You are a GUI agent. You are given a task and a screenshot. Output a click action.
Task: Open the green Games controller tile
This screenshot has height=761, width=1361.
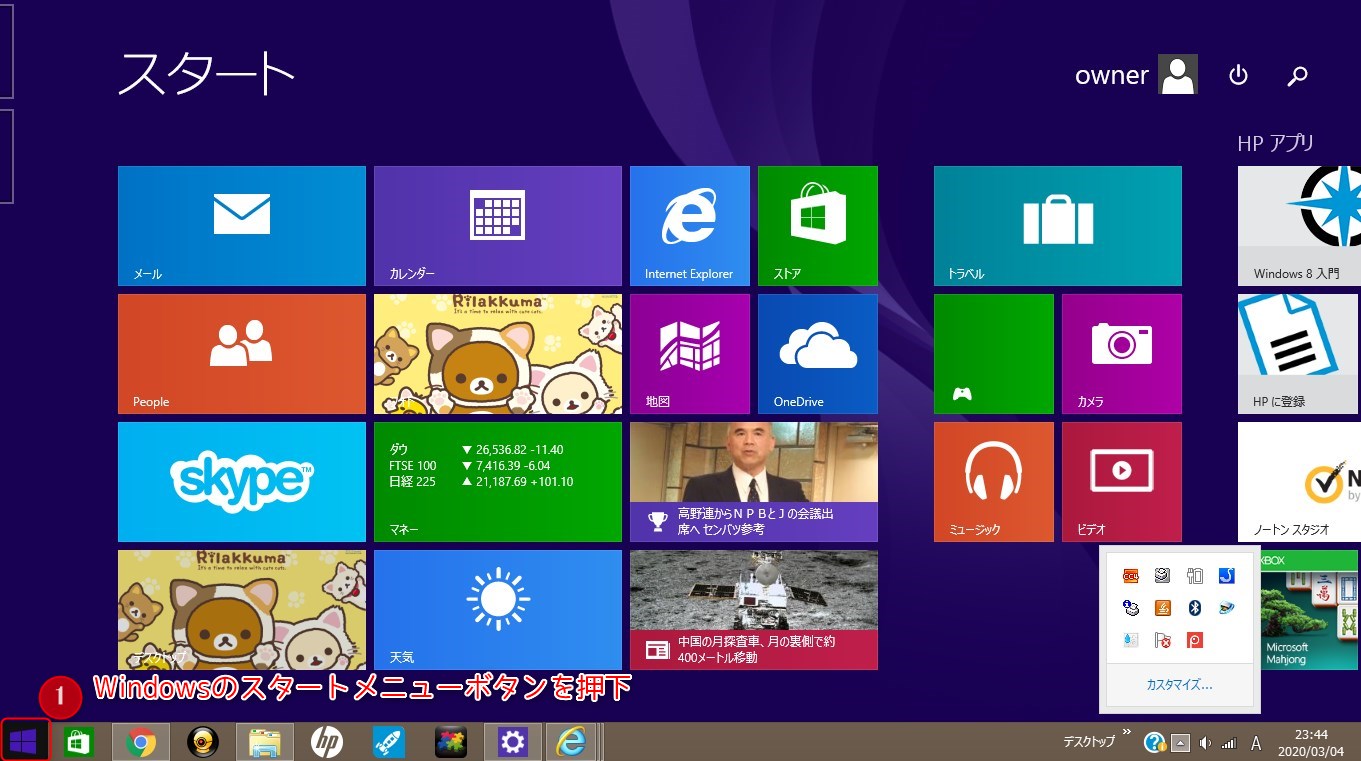click(x=994, y=354)
